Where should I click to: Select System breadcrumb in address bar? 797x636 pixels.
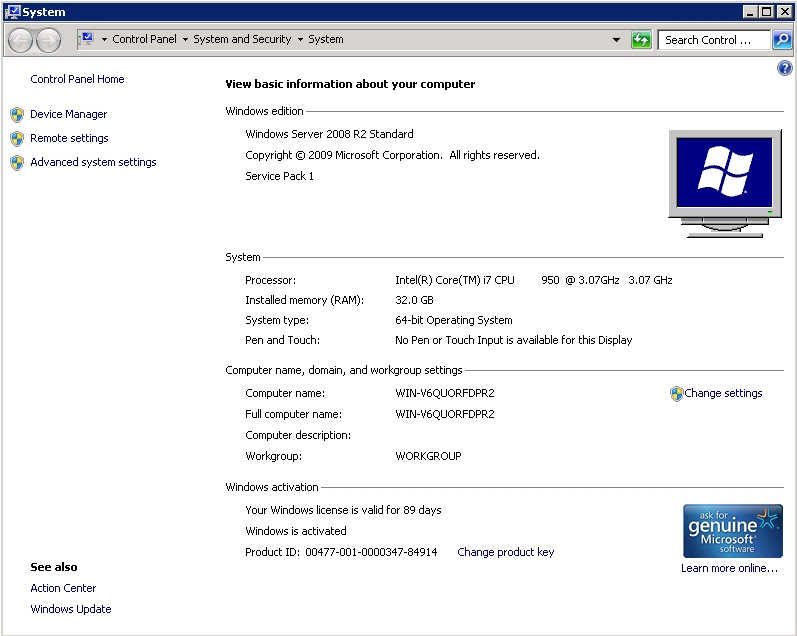(x=326, y=39)
